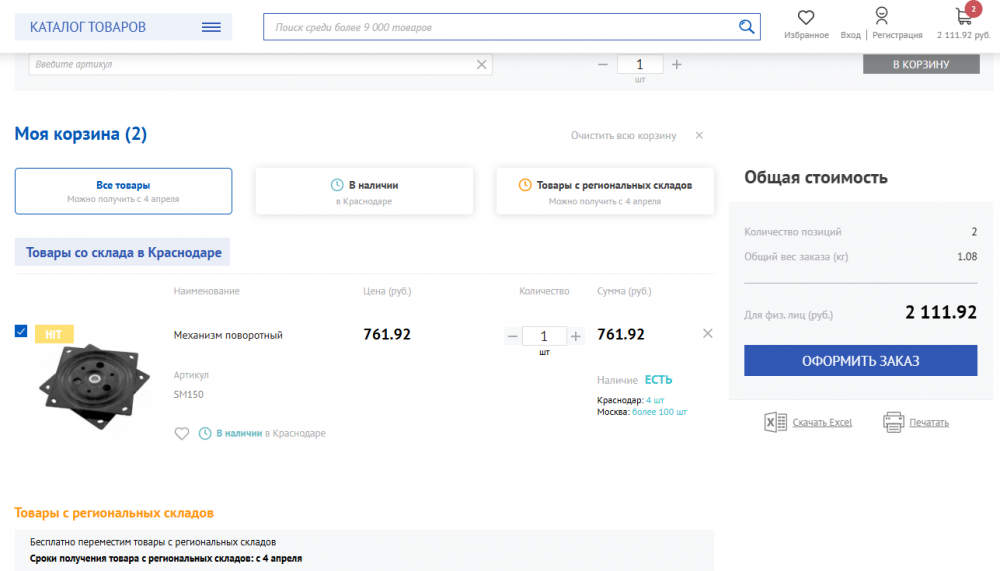This screenshot has height=571, width=1000.
Task: Add Механизм поворотный to favorites
Action: 182,434
